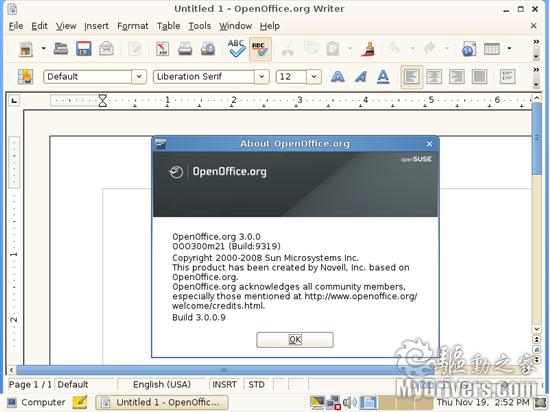Click the Open file folder icon
Image resolution: width=550 pixels, height=412 pixels.
pyautogui.click(x=61, y=48)
